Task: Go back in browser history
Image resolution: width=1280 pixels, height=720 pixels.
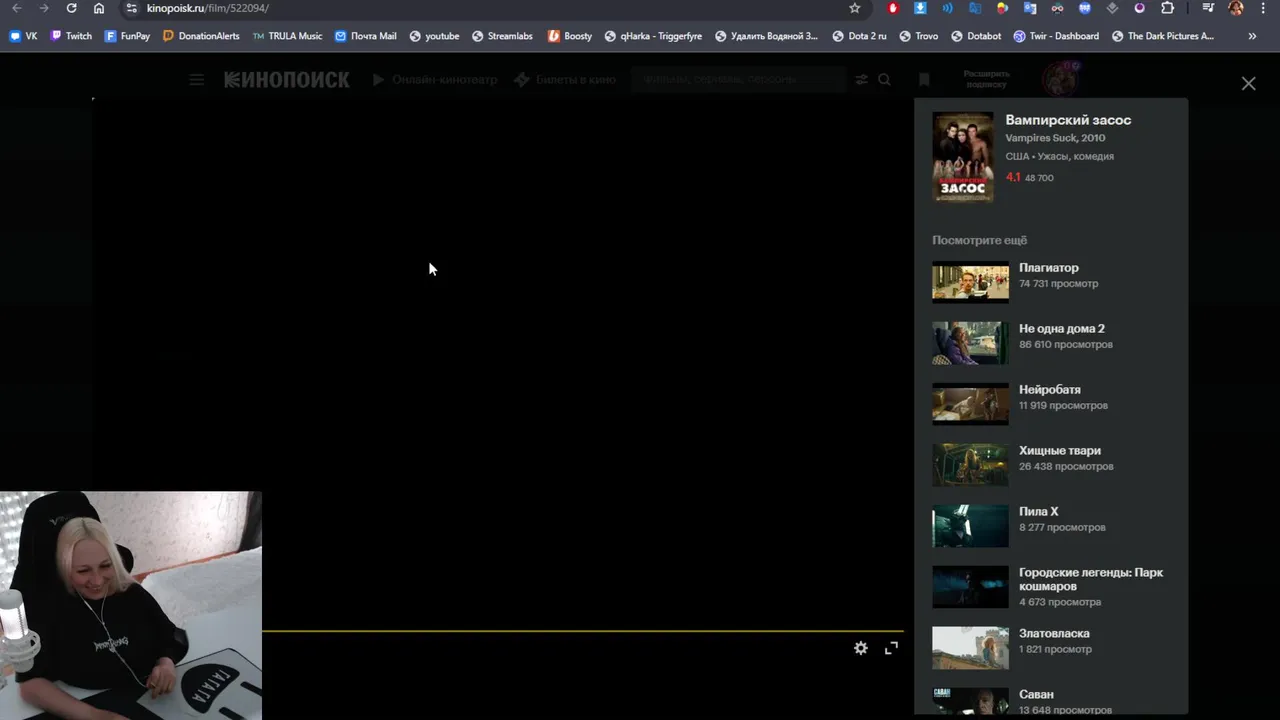Action: pos(16,8)
